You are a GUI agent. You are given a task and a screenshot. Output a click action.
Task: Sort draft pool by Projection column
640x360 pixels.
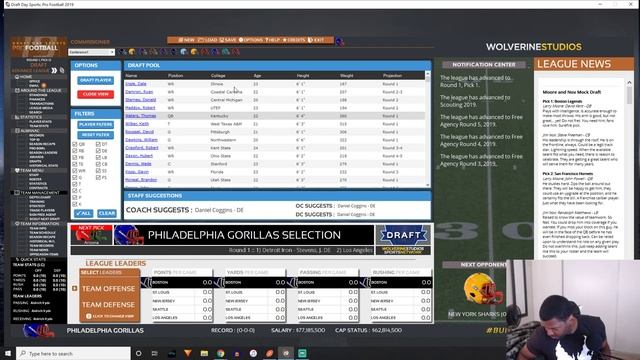coord(392,76)
